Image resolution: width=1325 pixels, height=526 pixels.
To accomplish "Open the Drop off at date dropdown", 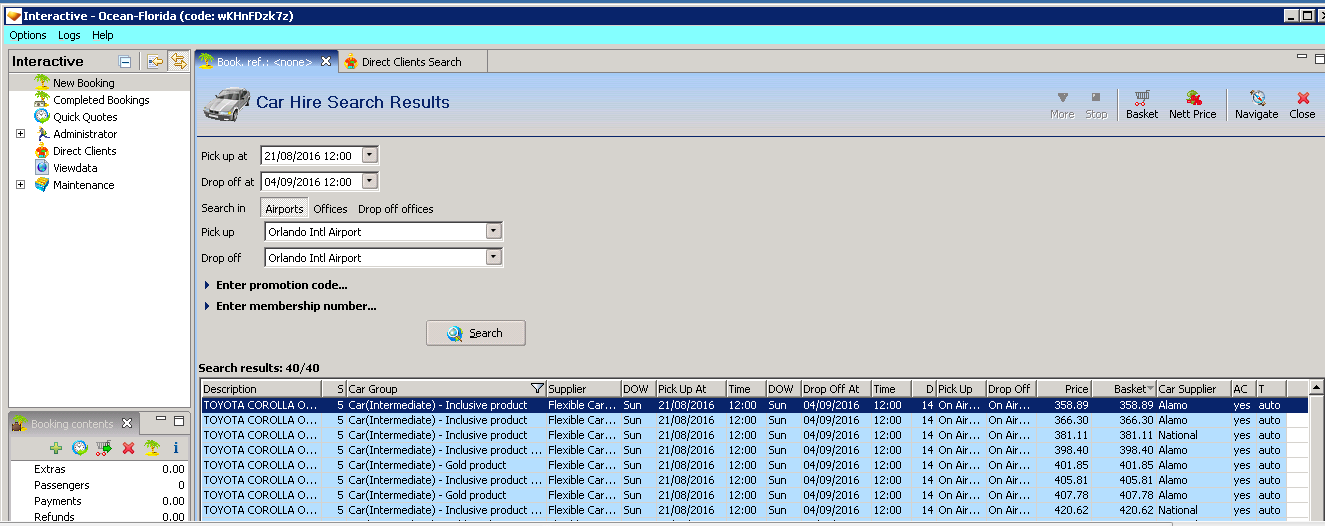I will coord(369,182).
